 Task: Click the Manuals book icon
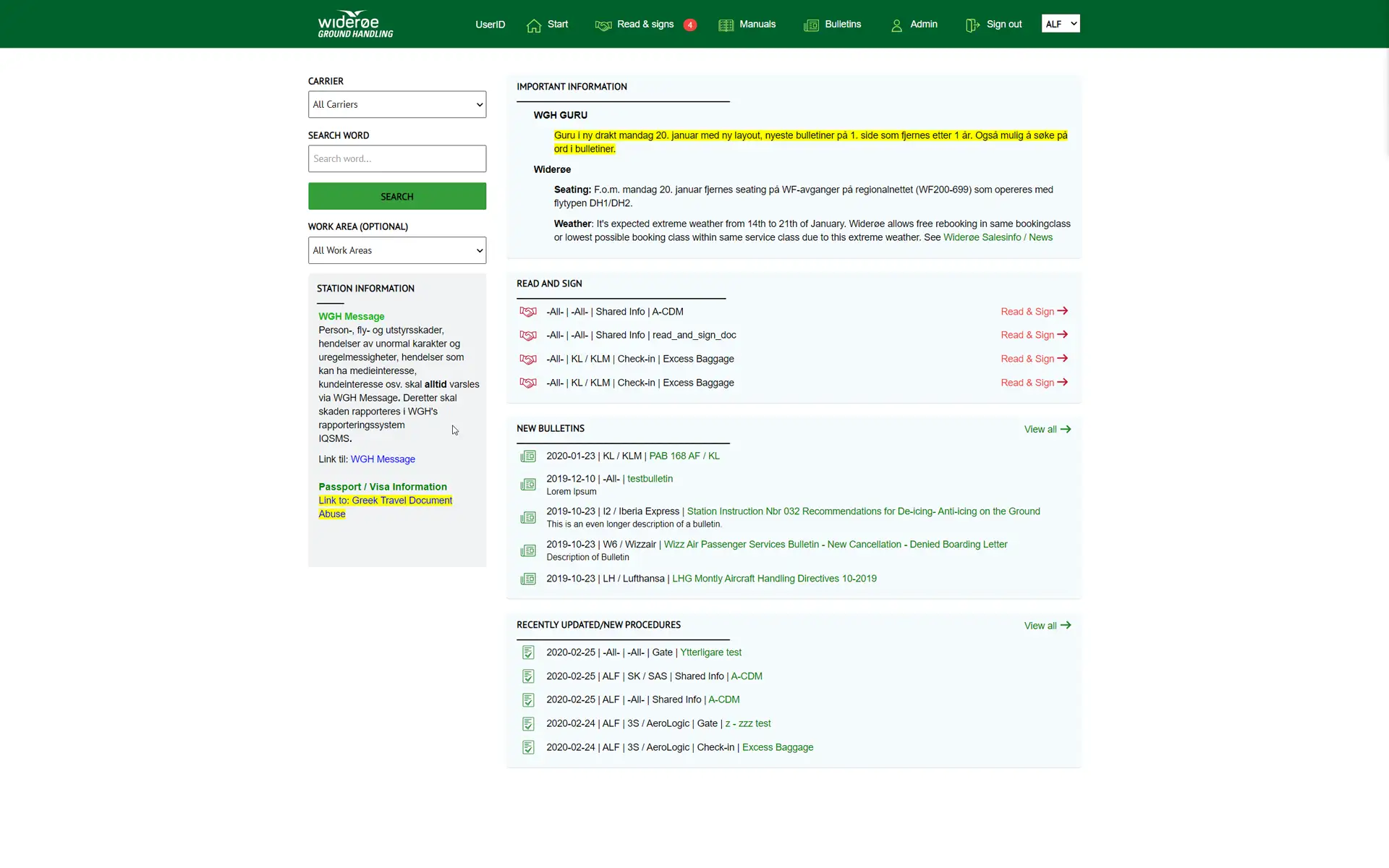pyautogui.click(x=726, y=25)
